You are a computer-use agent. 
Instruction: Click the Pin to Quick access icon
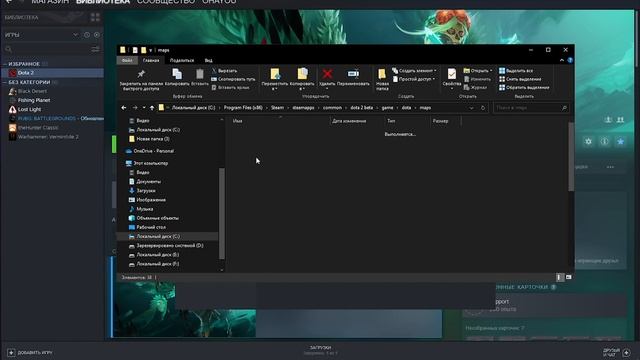[x=141, y=74]
